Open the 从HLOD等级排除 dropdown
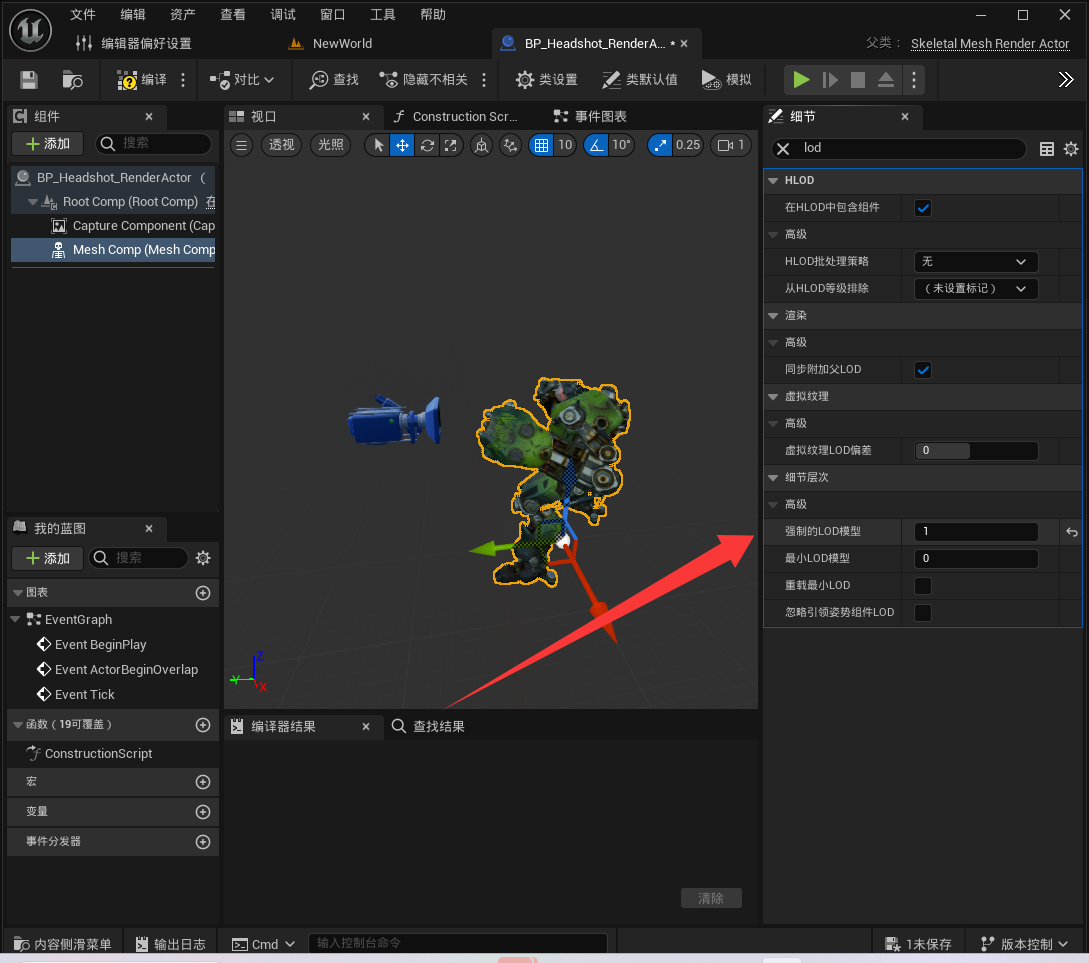 (x=976, y=289)
